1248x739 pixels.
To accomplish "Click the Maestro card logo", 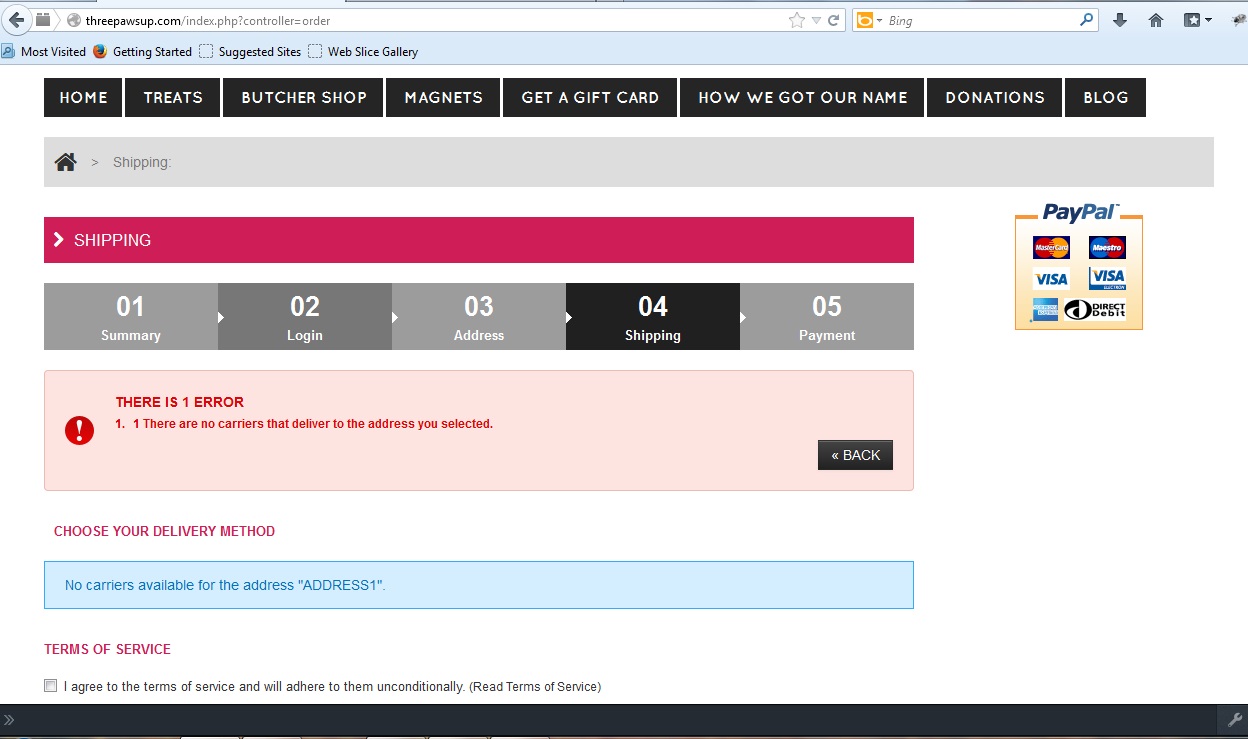I will tap(1107, 247).
